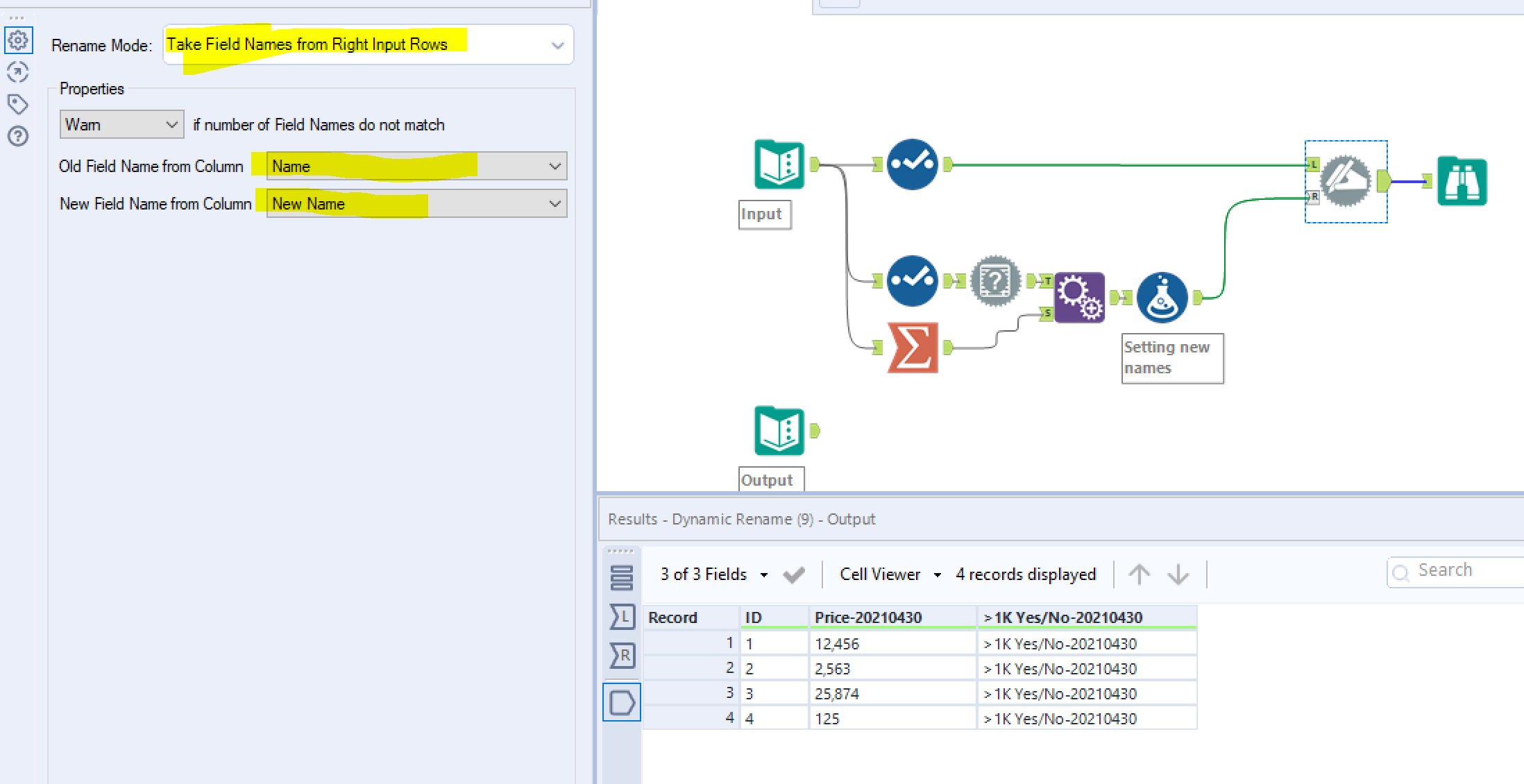Image resolution: width=1524 pixels, height=784 pixels.
Task: Click the Dynamic Select tool icon
Action: 996,281
